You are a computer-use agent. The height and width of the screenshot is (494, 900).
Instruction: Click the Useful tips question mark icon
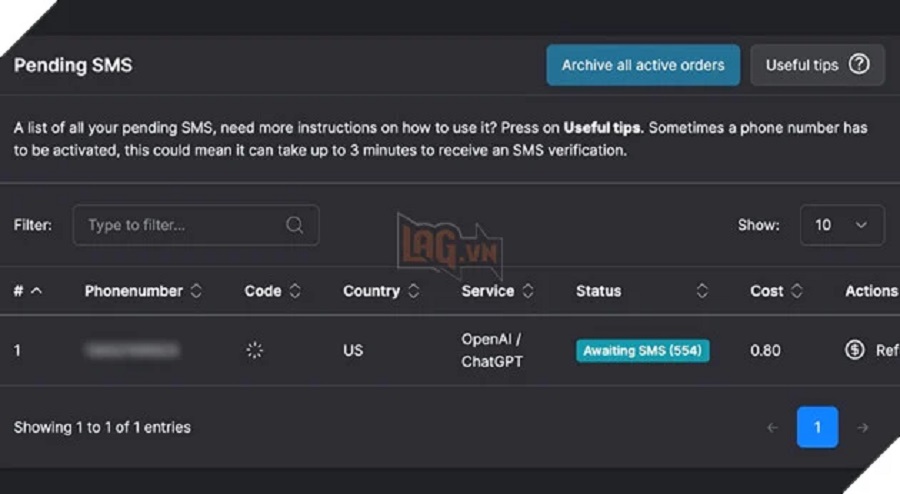click(859, 65)
